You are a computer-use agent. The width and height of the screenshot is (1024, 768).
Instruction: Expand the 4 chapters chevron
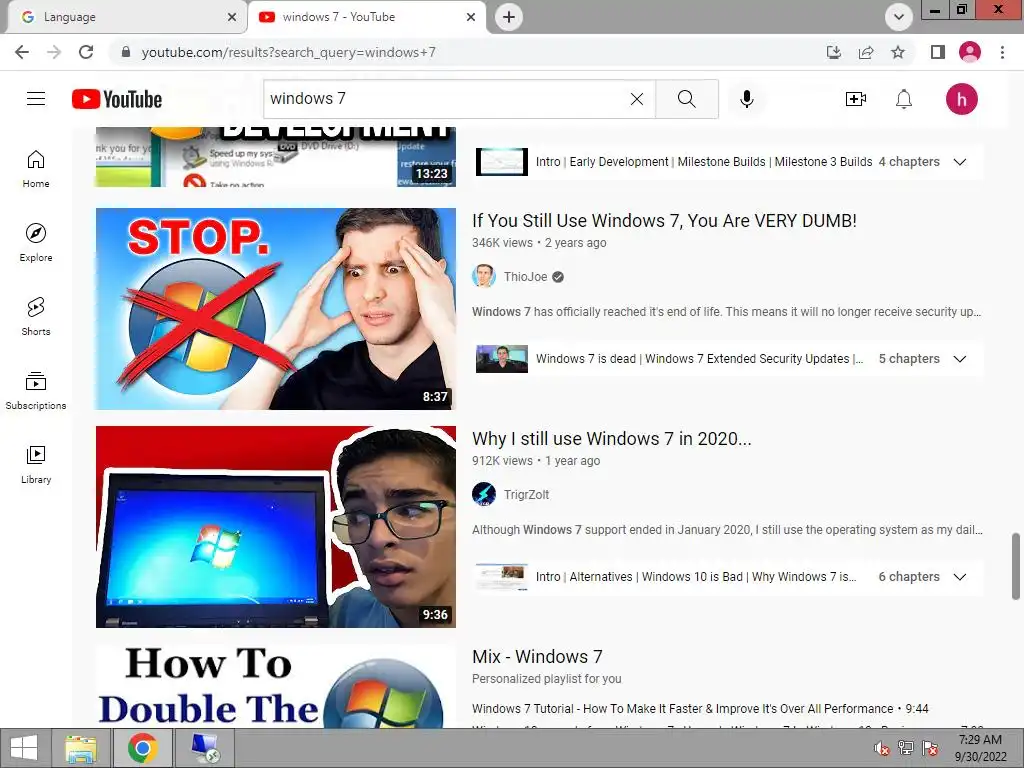tap(959, 162)
